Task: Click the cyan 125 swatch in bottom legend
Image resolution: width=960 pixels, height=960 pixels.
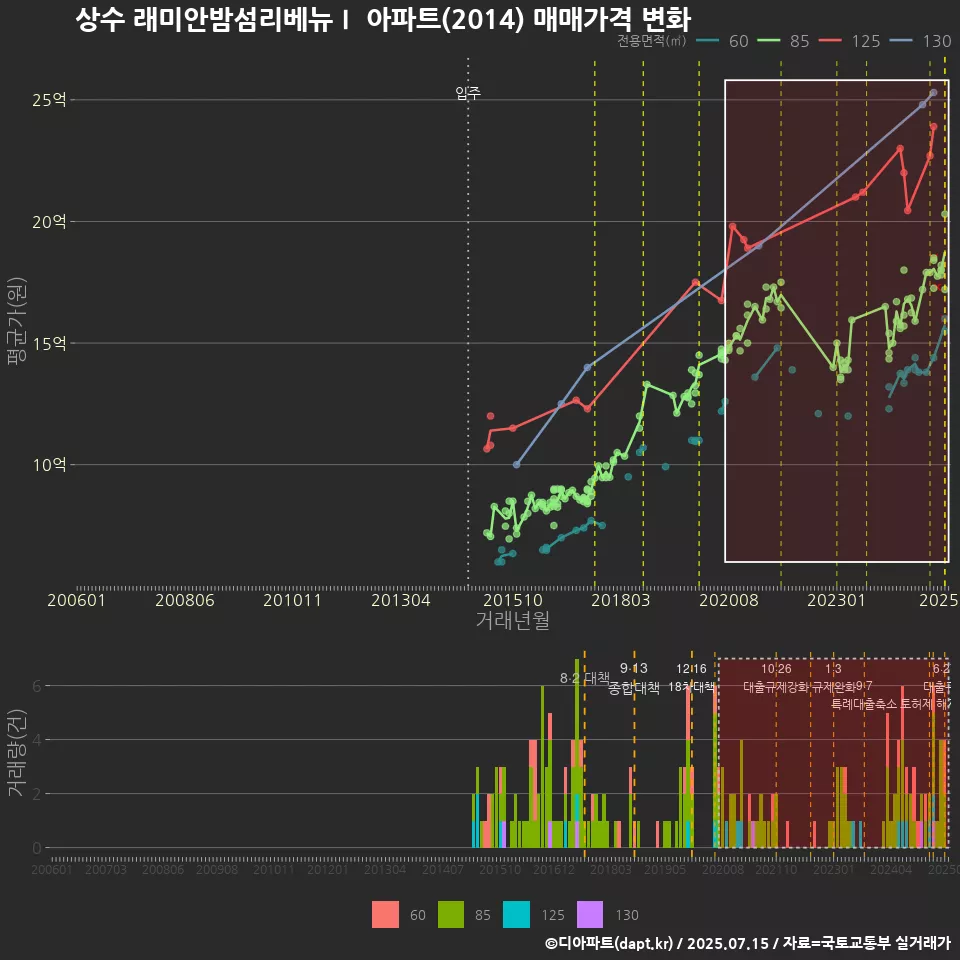Action: [x=516, y=915]
